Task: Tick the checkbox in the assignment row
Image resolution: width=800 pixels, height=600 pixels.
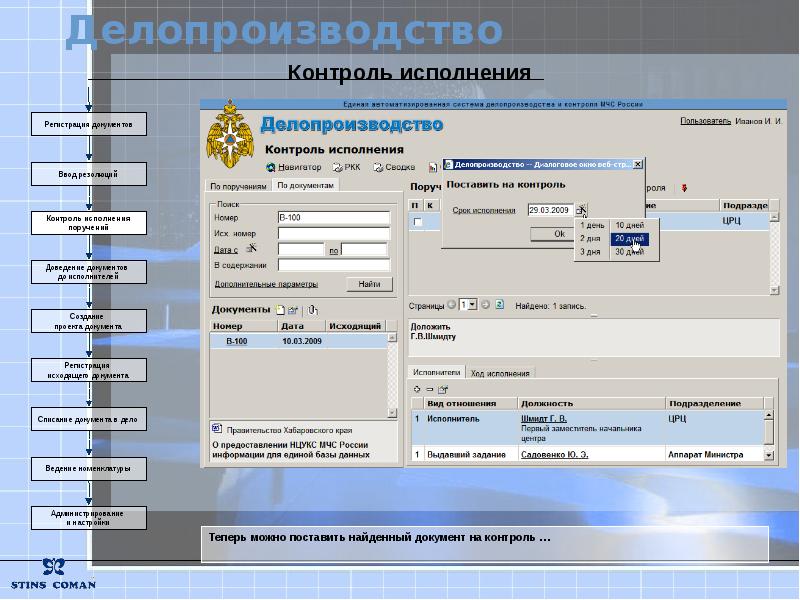Action: (x=418, y=222)
